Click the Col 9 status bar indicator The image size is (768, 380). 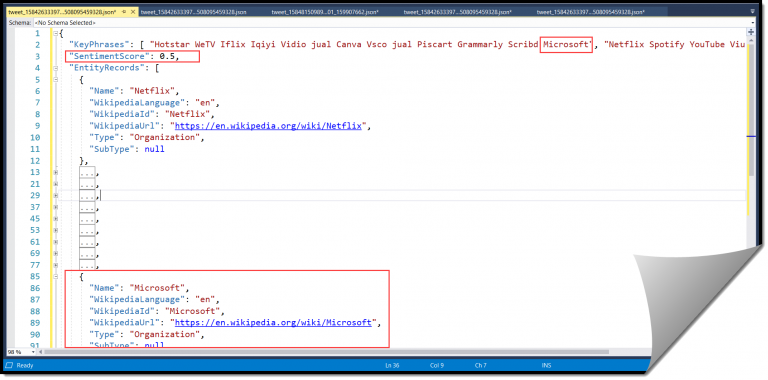point(437,365)
